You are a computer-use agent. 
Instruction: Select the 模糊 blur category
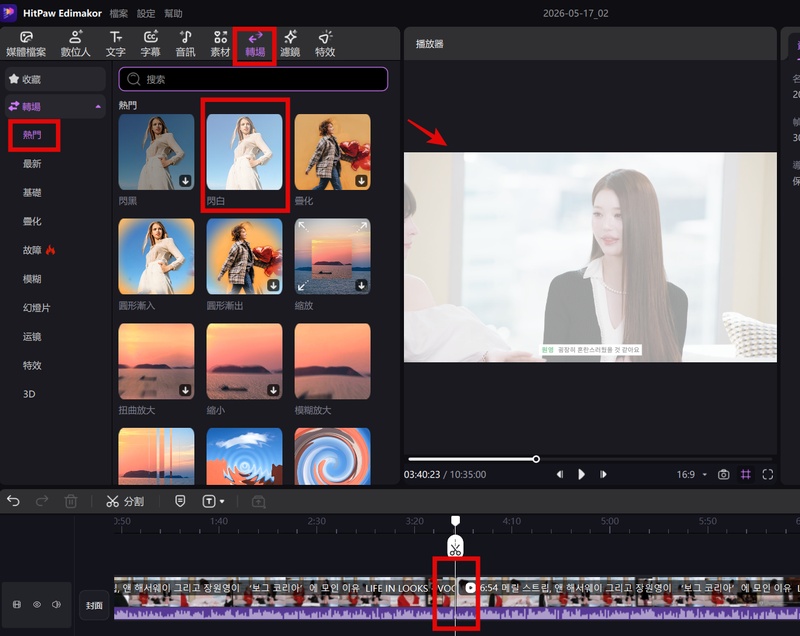[32, 279]
